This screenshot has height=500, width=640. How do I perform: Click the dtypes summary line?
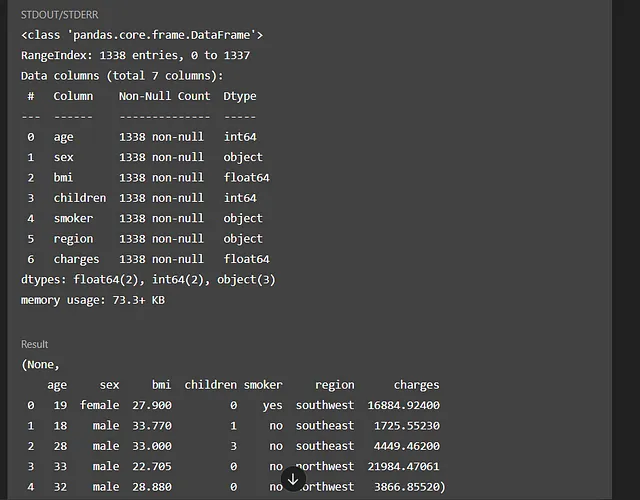(x=148, y=280)
